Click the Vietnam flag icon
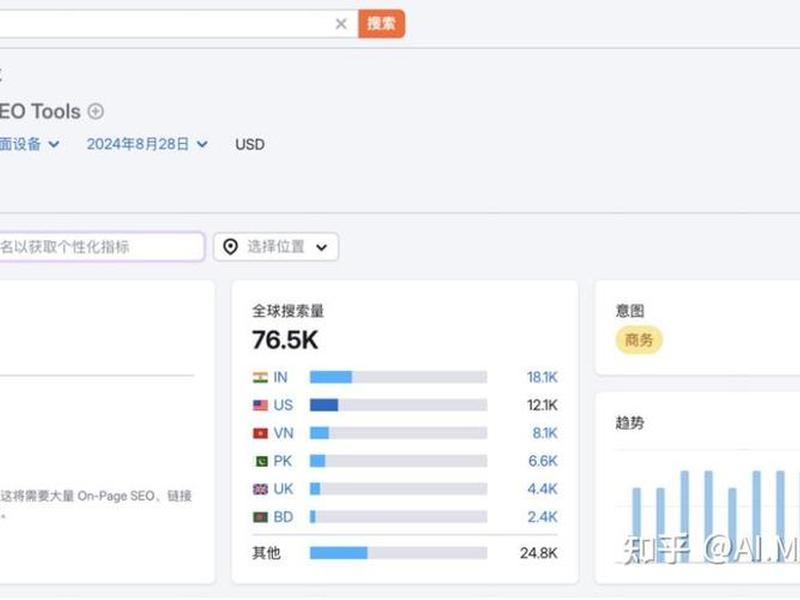Image resolution: width=800 pixels, height=600 pixels. pyautogui.click(x=260, y=434)
